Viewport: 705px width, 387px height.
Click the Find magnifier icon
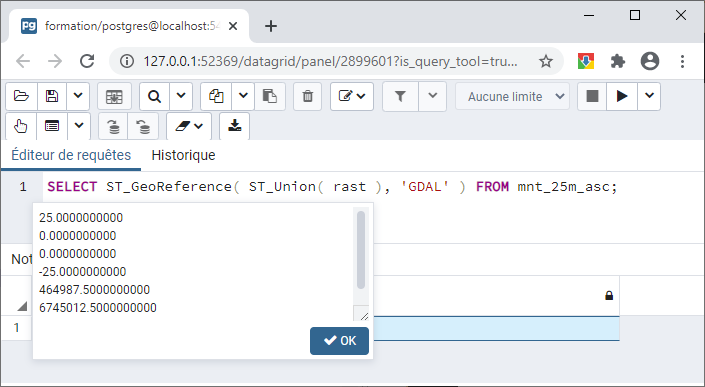(x=155, y=96)
